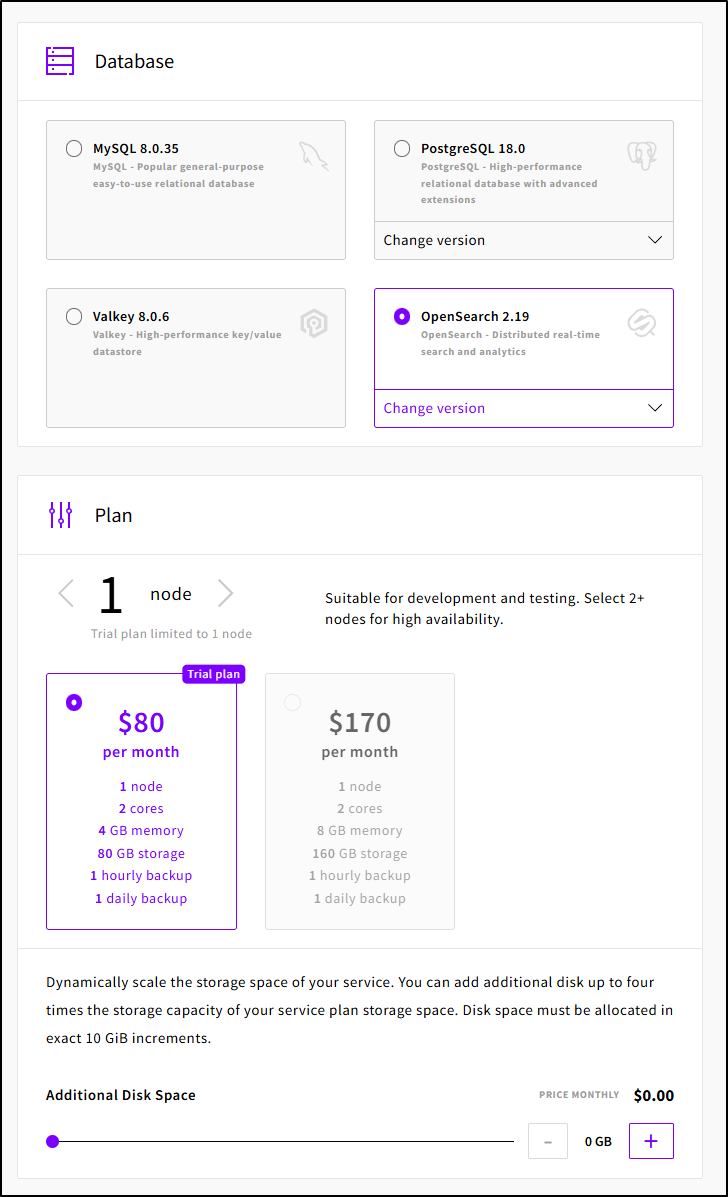
Task: Choose the Valkey 8.0.6 radio option
Action: (74, 317)
